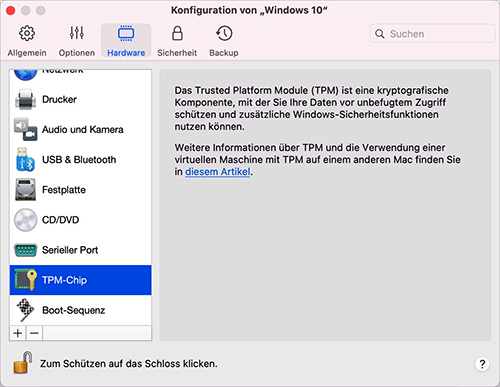Click the padlock icon to protect settings
Viewport: 500px width, 387px height.
(23, 362)
